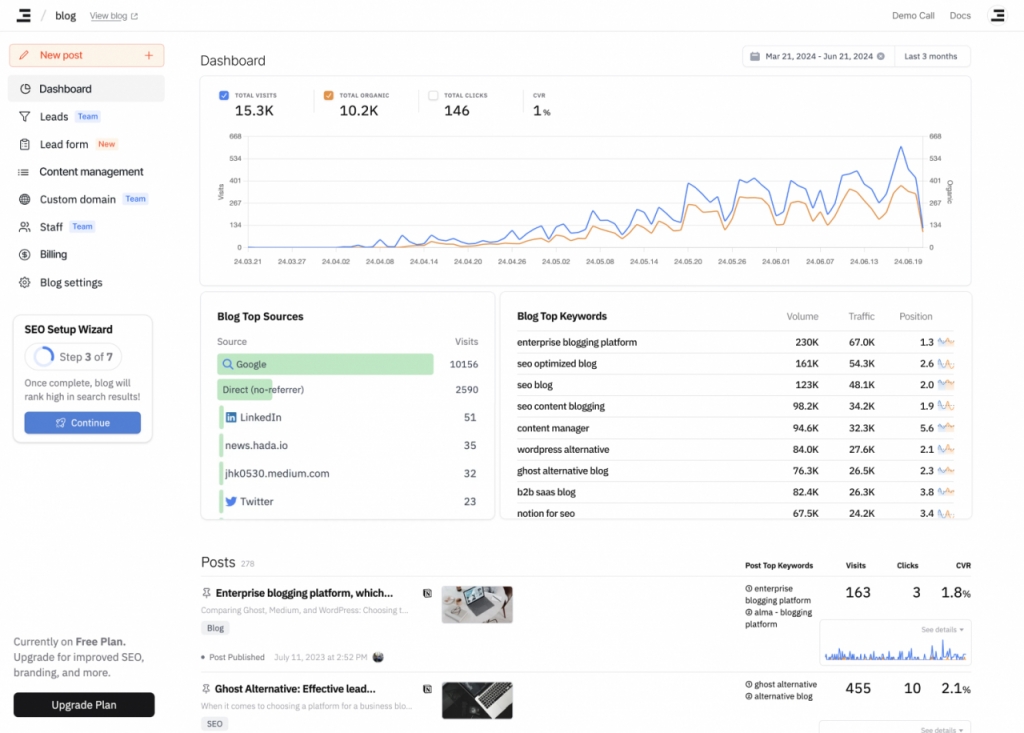Viewport: 1024px width, 733px height.
Task: Toggle the Total Organic checkbox
Action: pyautogui.click(x=328, y=96)
